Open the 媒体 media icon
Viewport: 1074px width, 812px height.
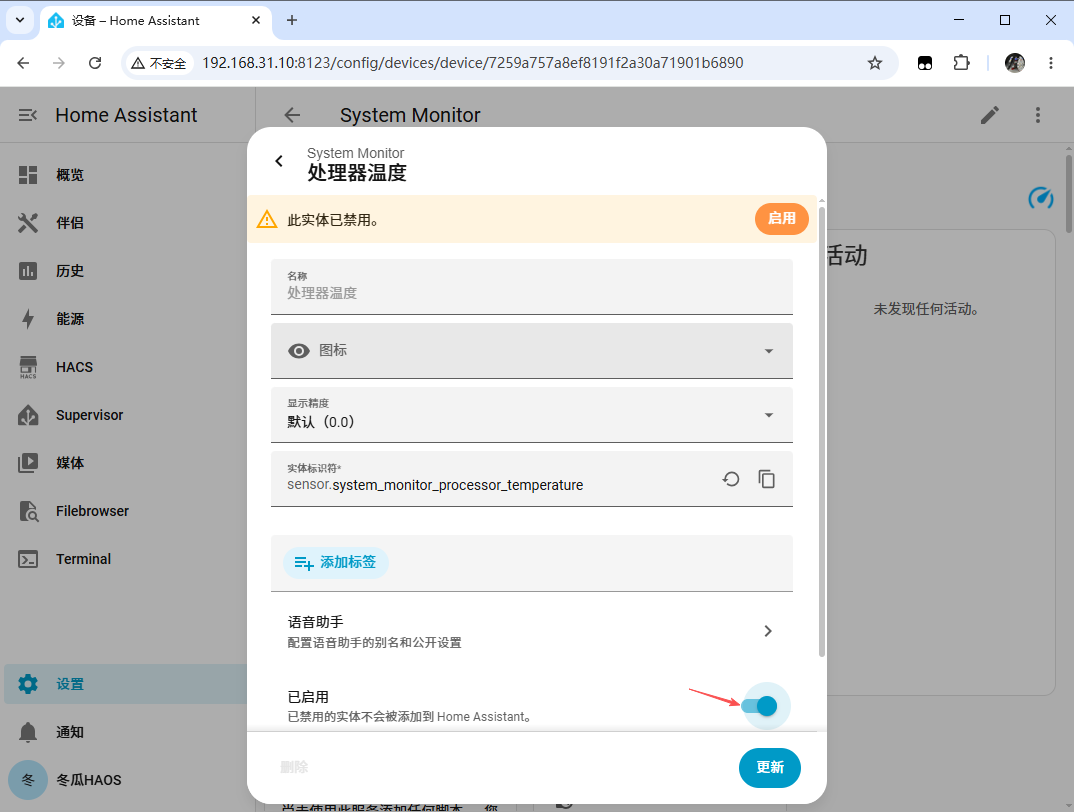click(28, 463)
